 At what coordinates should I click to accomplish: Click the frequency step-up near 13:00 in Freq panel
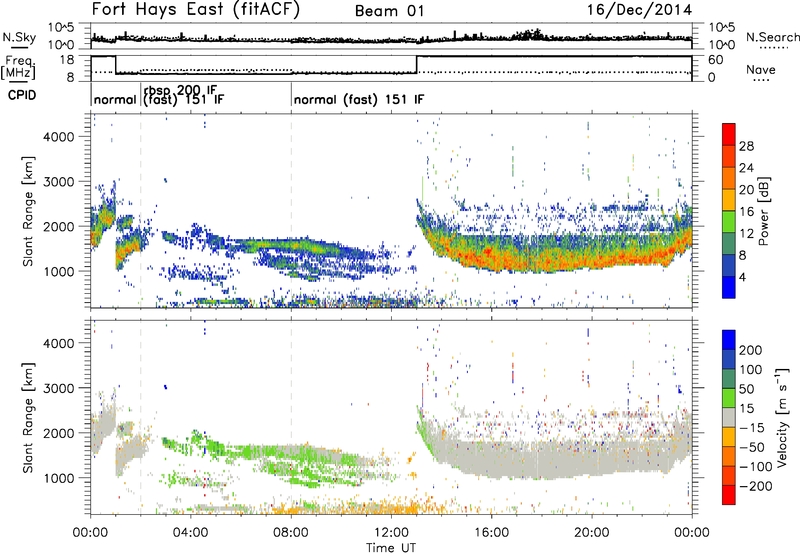click(x=417, y=64)
